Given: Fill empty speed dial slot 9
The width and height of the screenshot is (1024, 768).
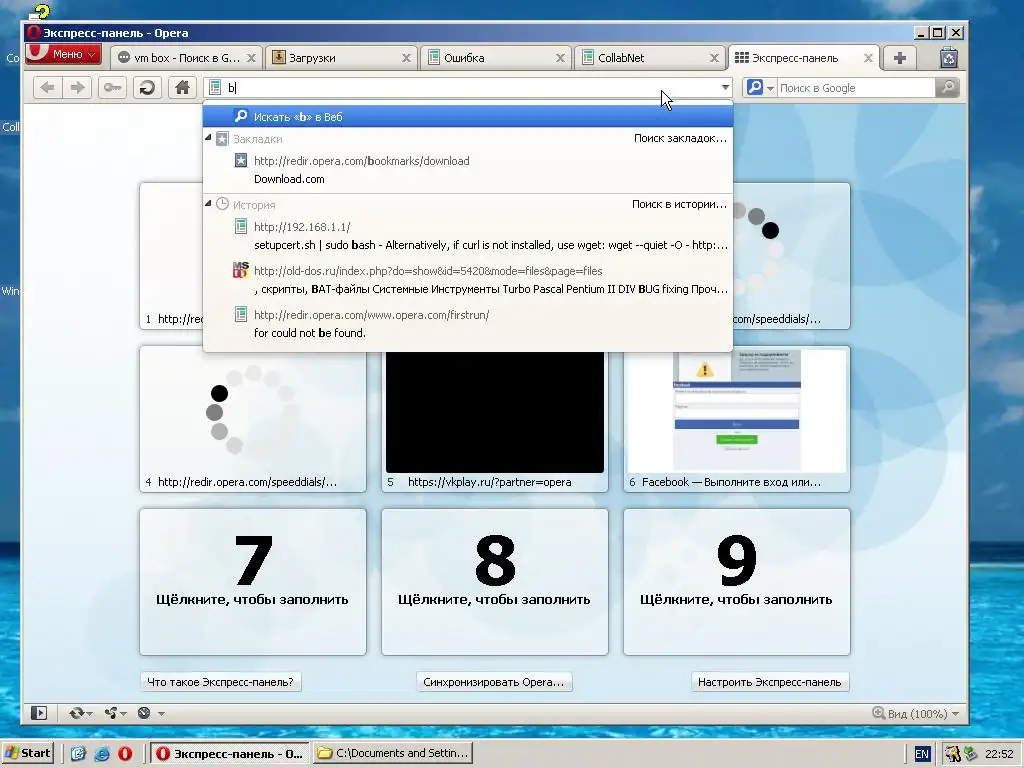Looking at the screenshot, I should pos(737,582).
